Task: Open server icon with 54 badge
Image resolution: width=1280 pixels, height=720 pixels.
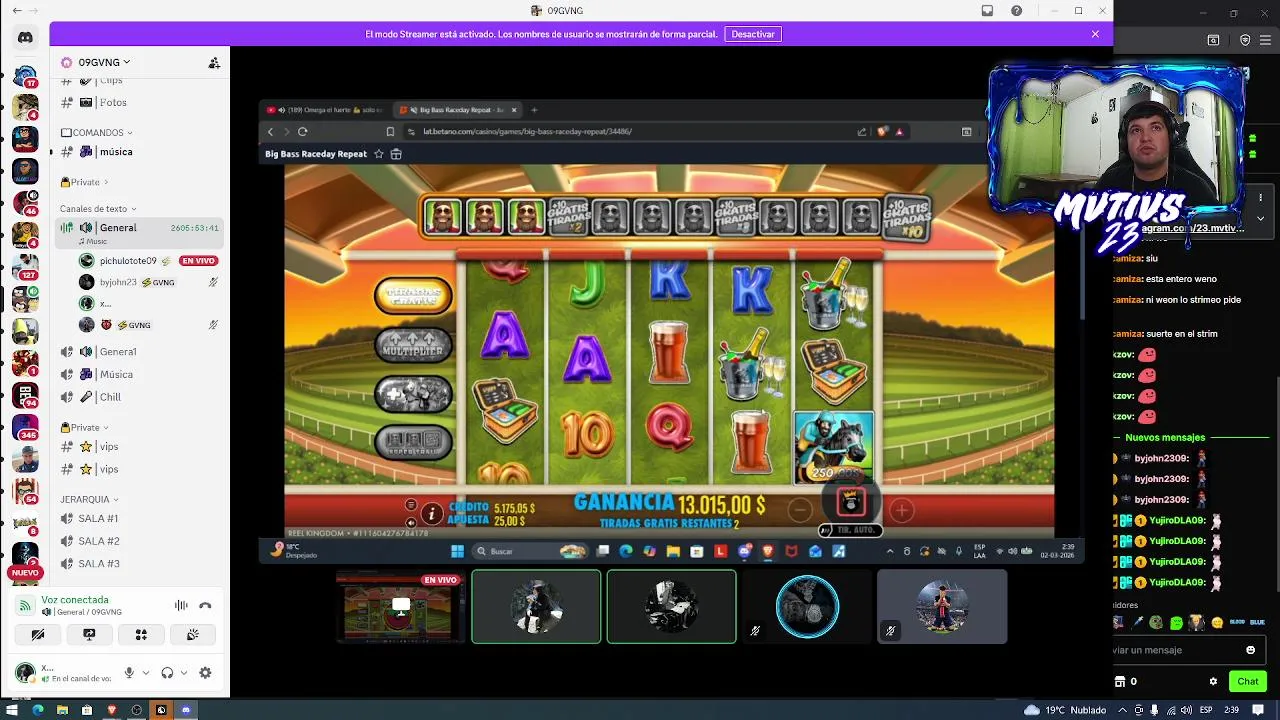Action: [25, 491]
